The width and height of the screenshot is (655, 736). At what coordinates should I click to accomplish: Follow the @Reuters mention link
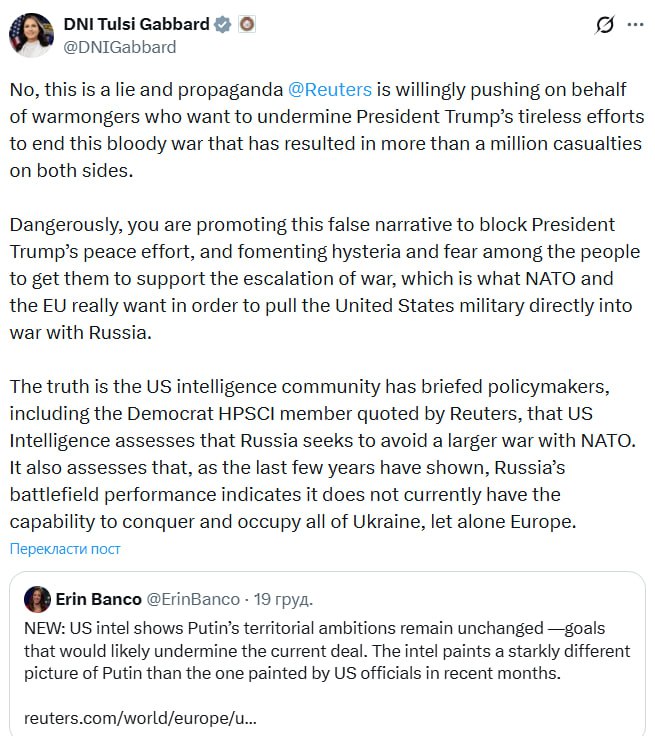(x=329, y=91)
